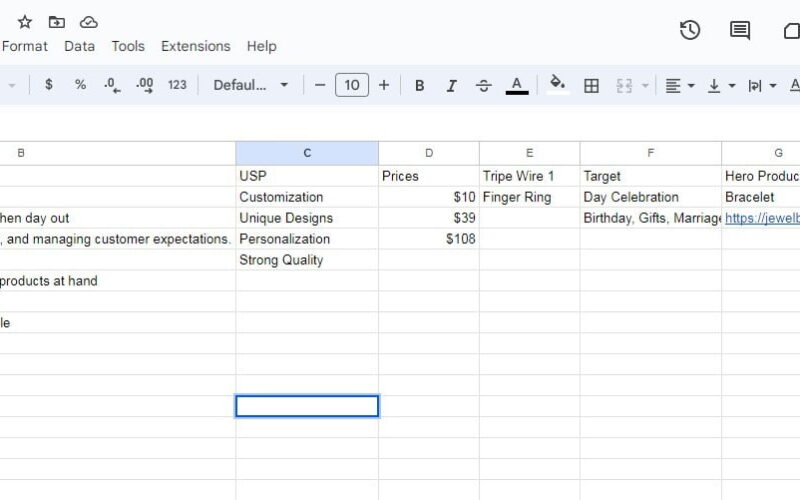This screenshot has height=500, width=800.
Task: Open the Extensions menu
Action: click(x=195, y=46)
